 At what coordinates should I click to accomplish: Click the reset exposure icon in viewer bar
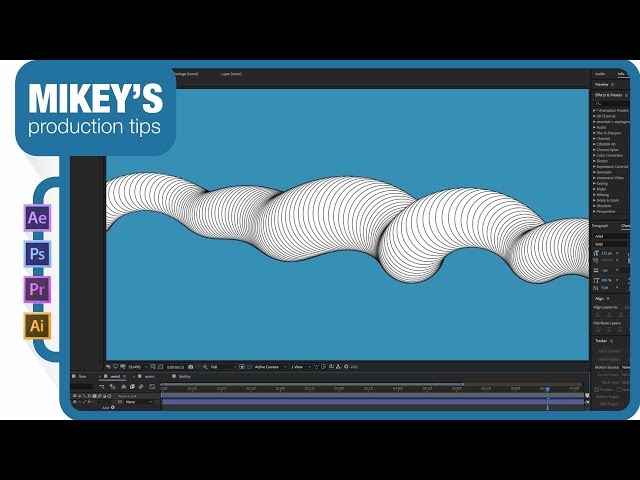[346, 367]
